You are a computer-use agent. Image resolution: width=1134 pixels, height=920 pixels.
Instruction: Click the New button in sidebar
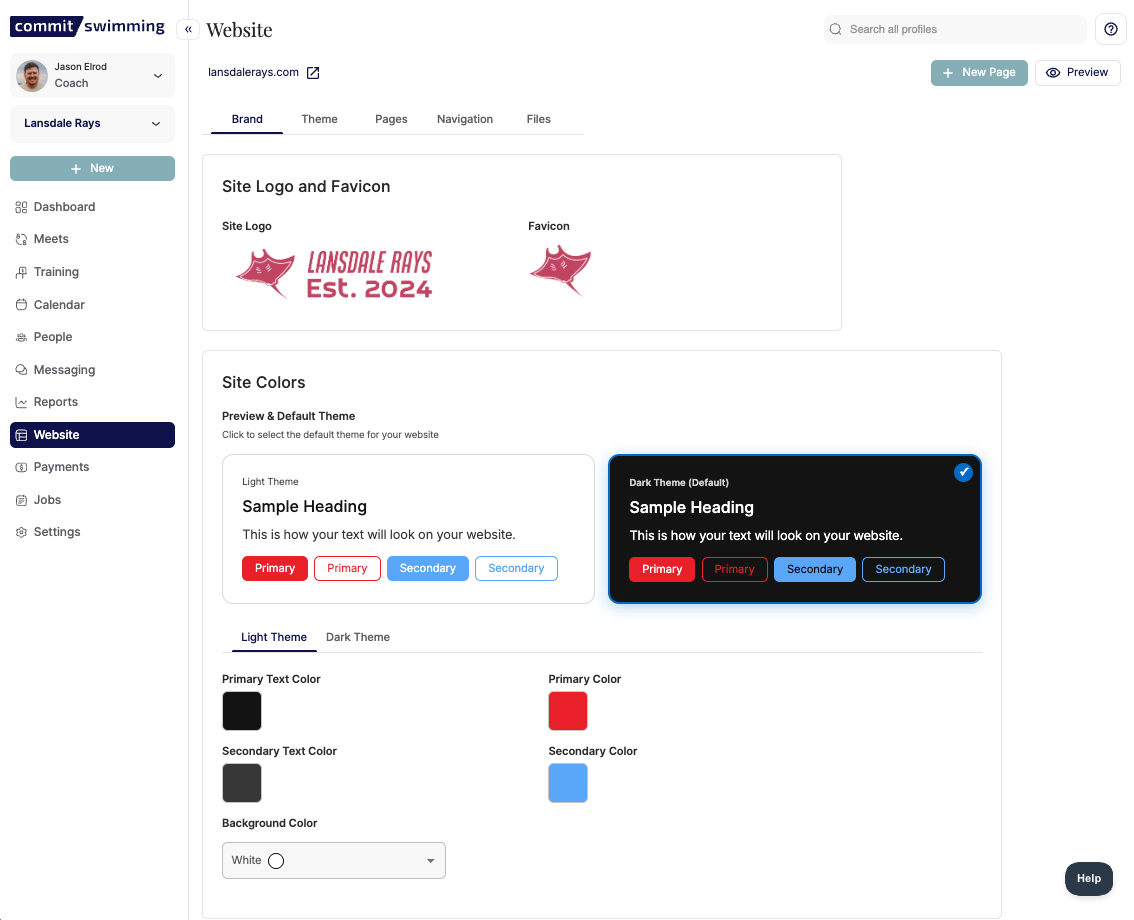tap(93, 169)
